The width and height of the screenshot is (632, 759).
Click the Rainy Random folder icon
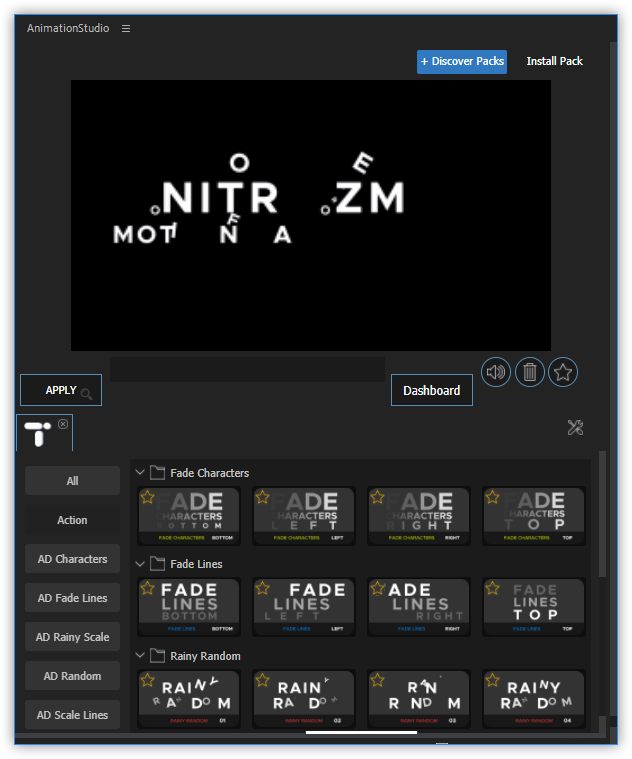[x=157, y=655]
